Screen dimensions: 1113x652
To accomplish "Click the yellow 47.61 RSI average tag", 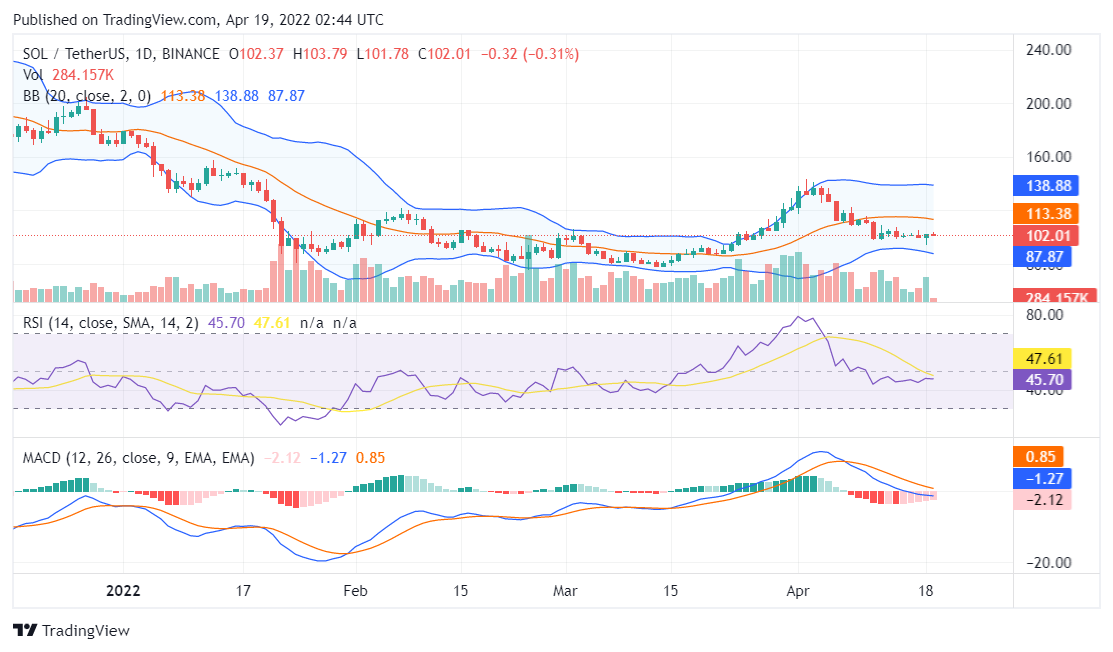I will (1043, 357).
